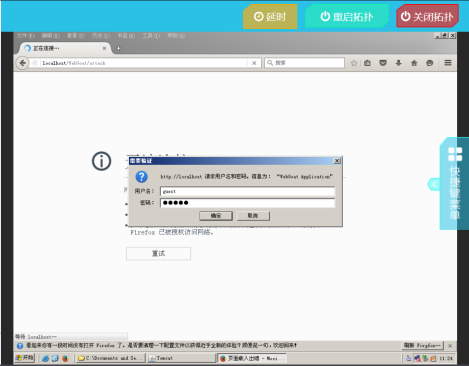Image resolution: width=469 pixels, height=366 pixels.
Task: Minimize the Firefox window
Action: [437, 36]
